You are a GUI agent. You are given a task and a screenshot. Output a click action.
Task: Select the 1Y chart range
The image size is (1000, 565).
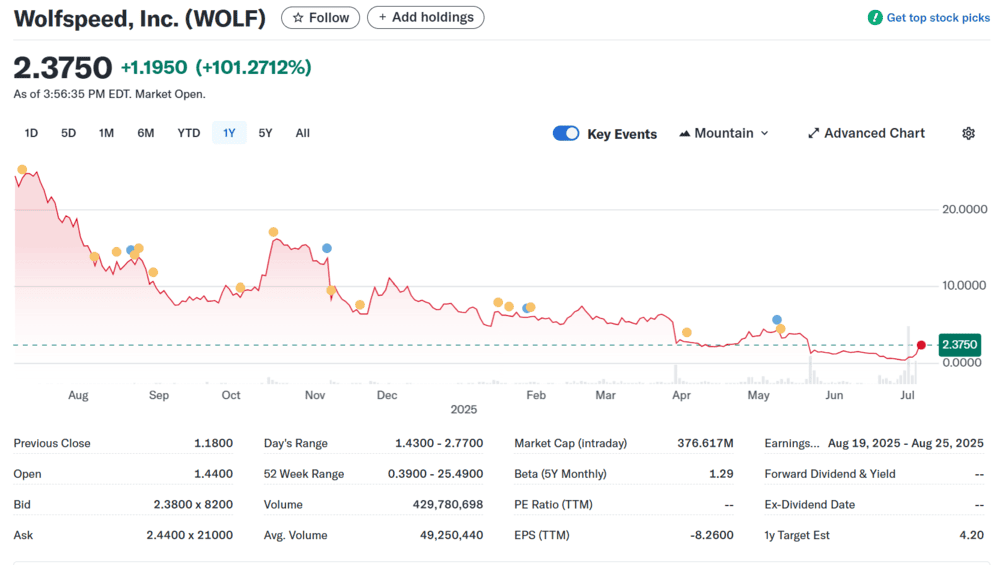click(x=229, y=133)
